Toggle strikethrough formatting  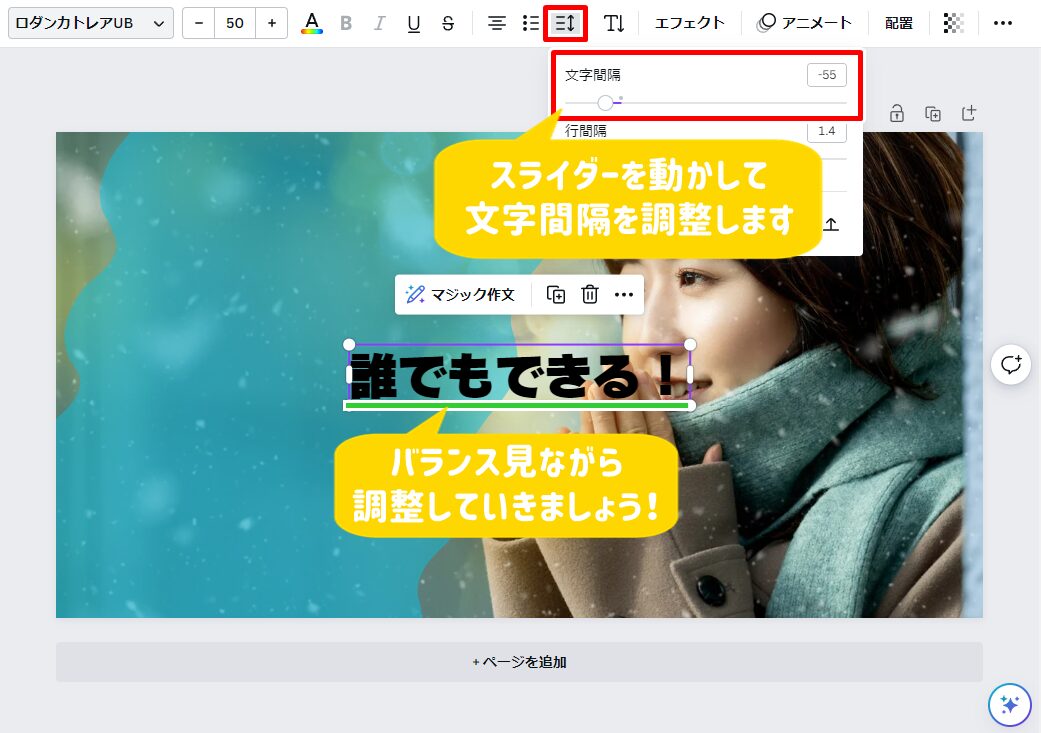pos(448,23)
